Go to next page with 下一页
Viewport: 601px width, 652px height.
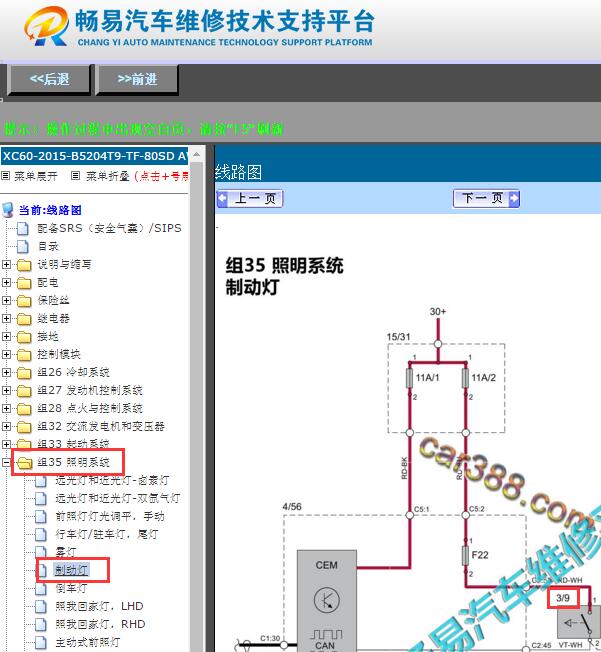pyautogui.click(x=486, y=198)
